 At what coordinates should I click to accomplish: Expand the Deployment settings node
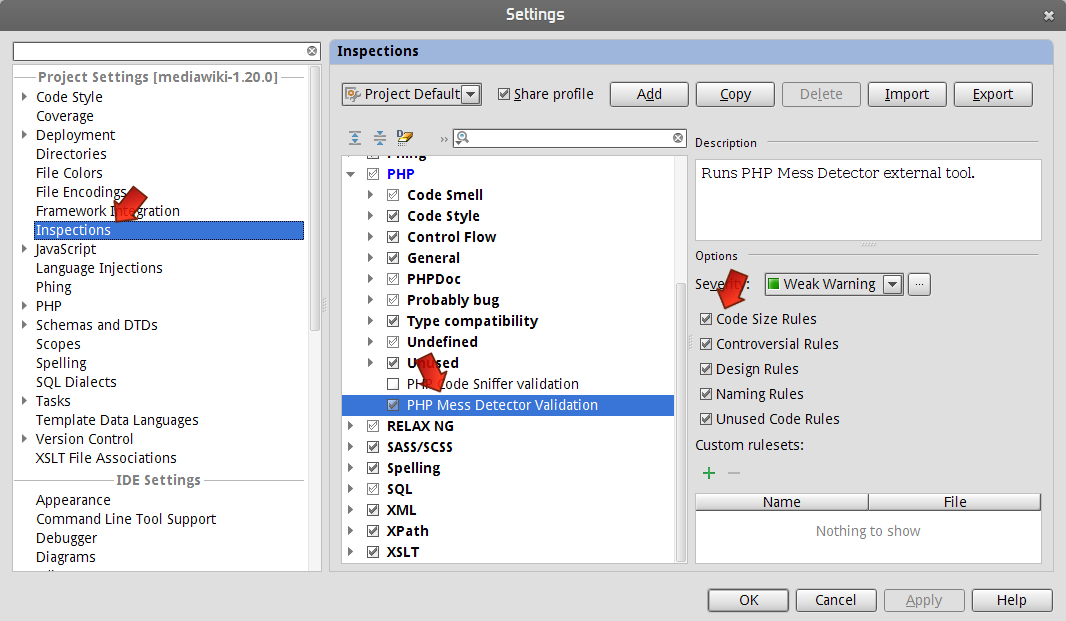click(24, 135)
